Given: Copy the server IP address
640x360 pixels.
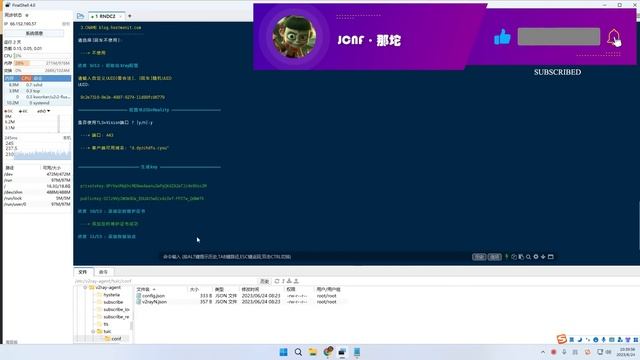Looking at the screenshot, I should tap(66, 24).
